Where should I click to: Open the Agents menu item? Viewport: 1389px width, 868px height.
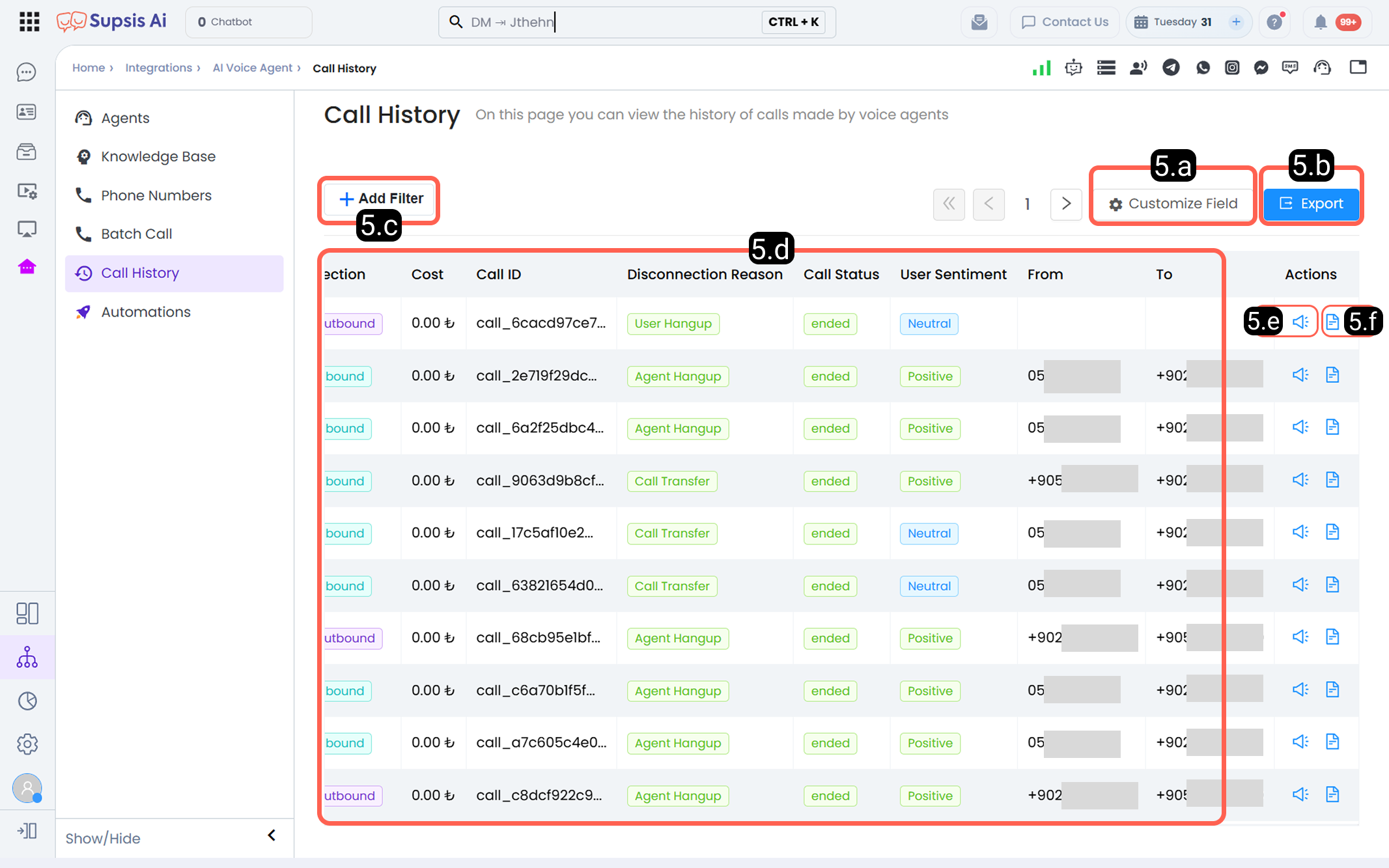[x=175, y=118]
